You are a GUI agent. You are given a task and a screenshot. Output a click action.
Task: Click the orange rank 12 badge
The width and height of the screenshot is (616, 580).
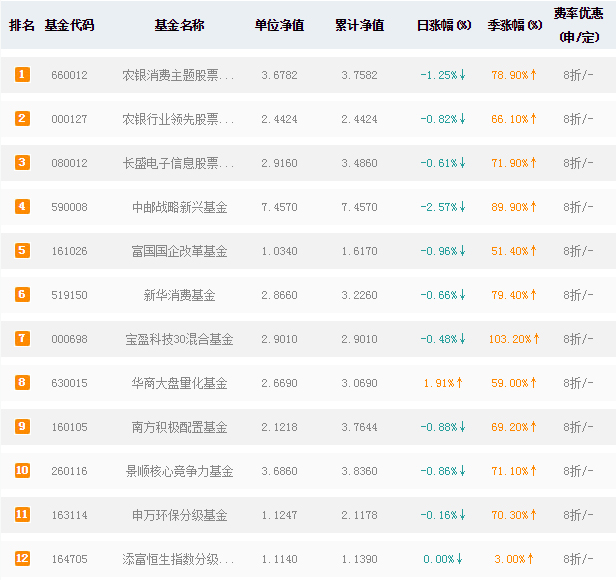[x=22, y=558]
